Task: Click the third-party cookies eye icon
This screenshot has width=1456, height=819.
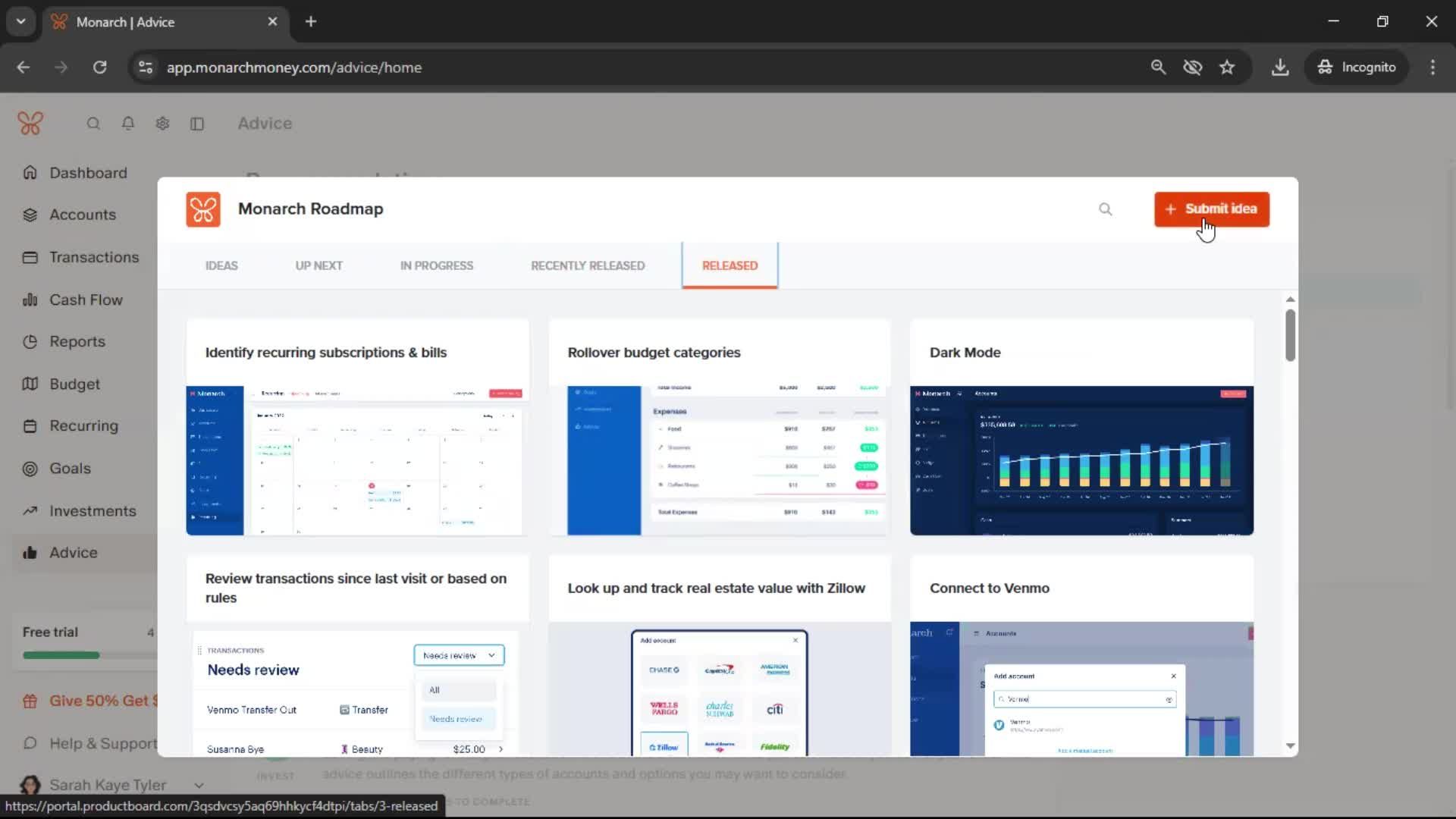Action: point(1192,67)
